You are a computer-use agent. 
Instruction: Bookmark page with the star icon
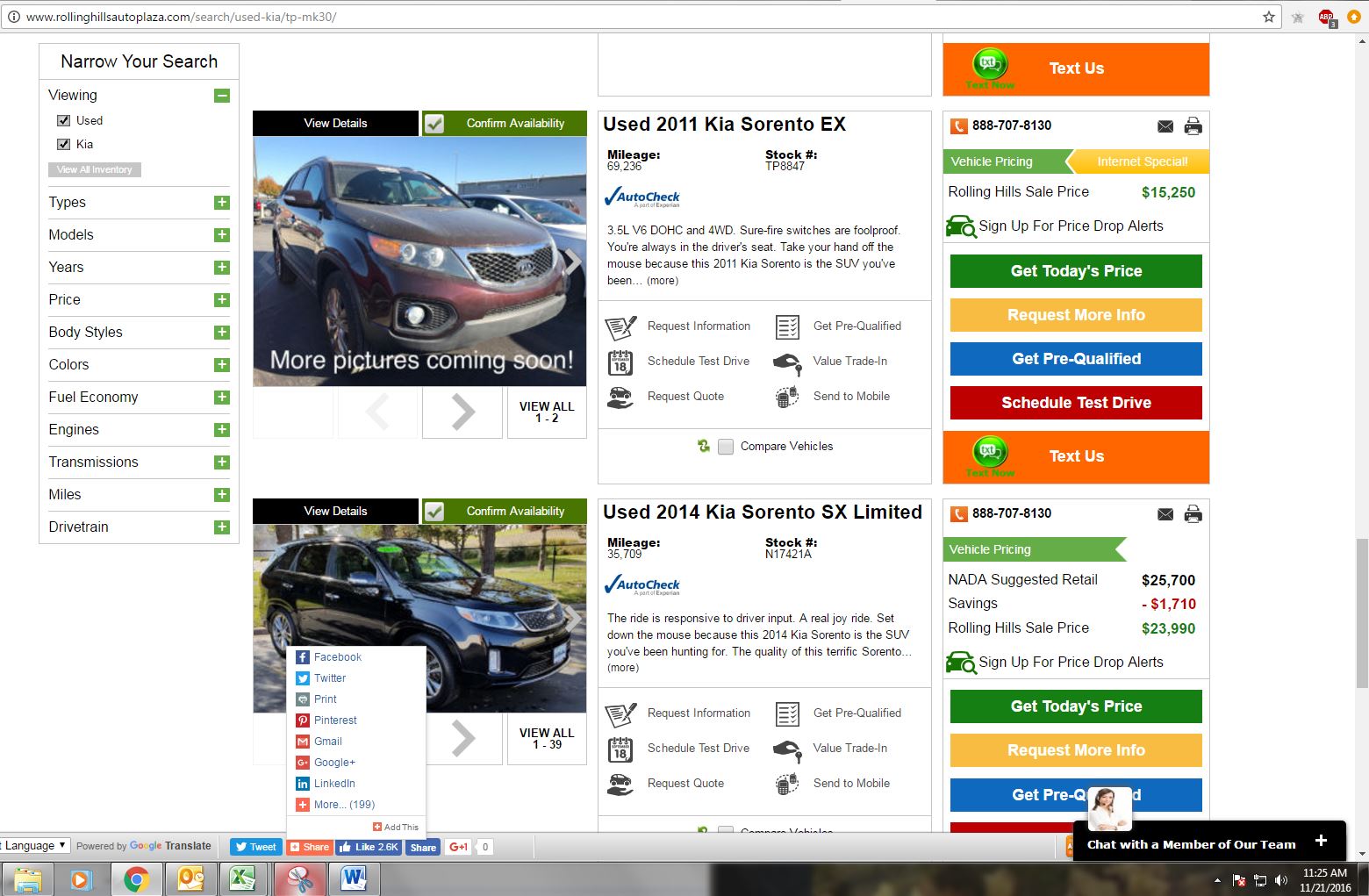point(1268,17)
